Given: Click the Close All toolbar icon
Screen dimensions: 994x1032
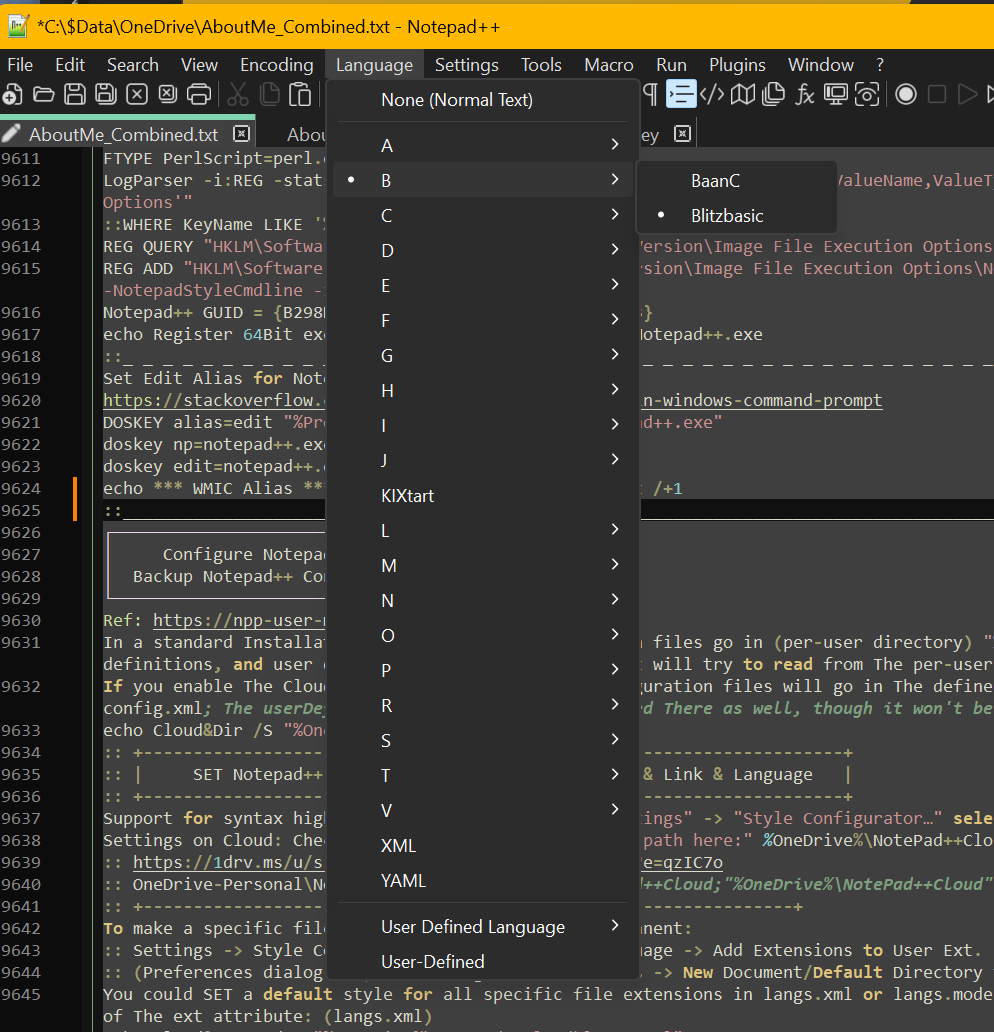Looking at the screenshot, I should coord(168,95).
